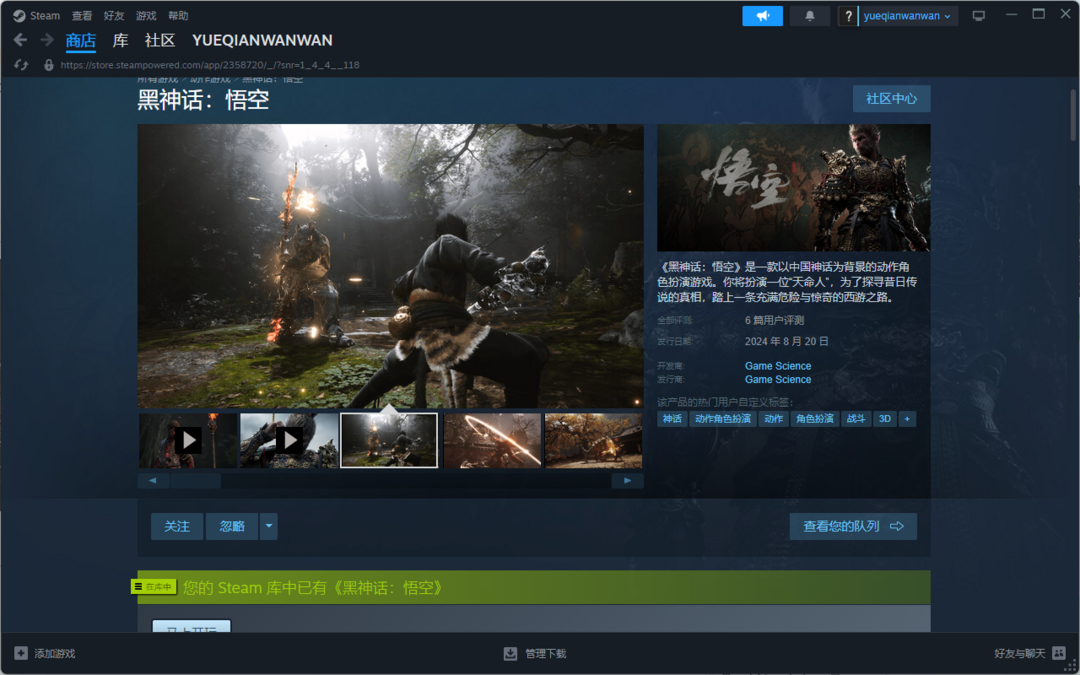Open the notifications bell
Screen dimensions: 1080x675
click(x=809, y=16)
